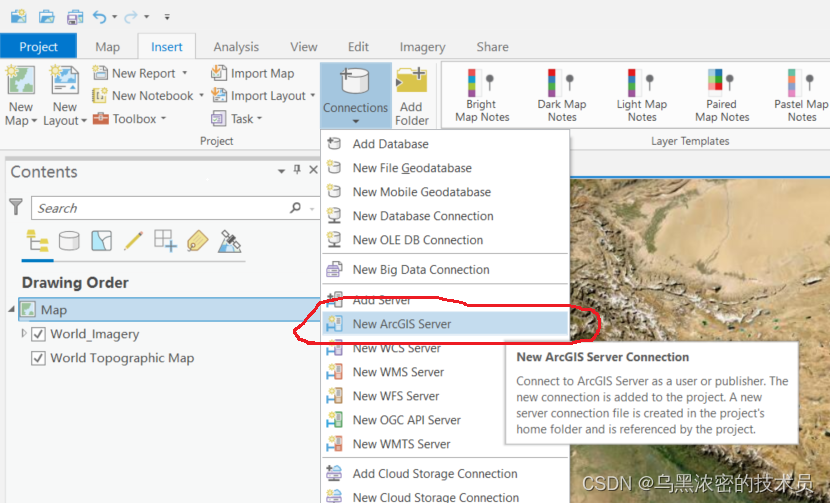
Task: Select the Insert ribbon tab
Action: pos(167,47)
